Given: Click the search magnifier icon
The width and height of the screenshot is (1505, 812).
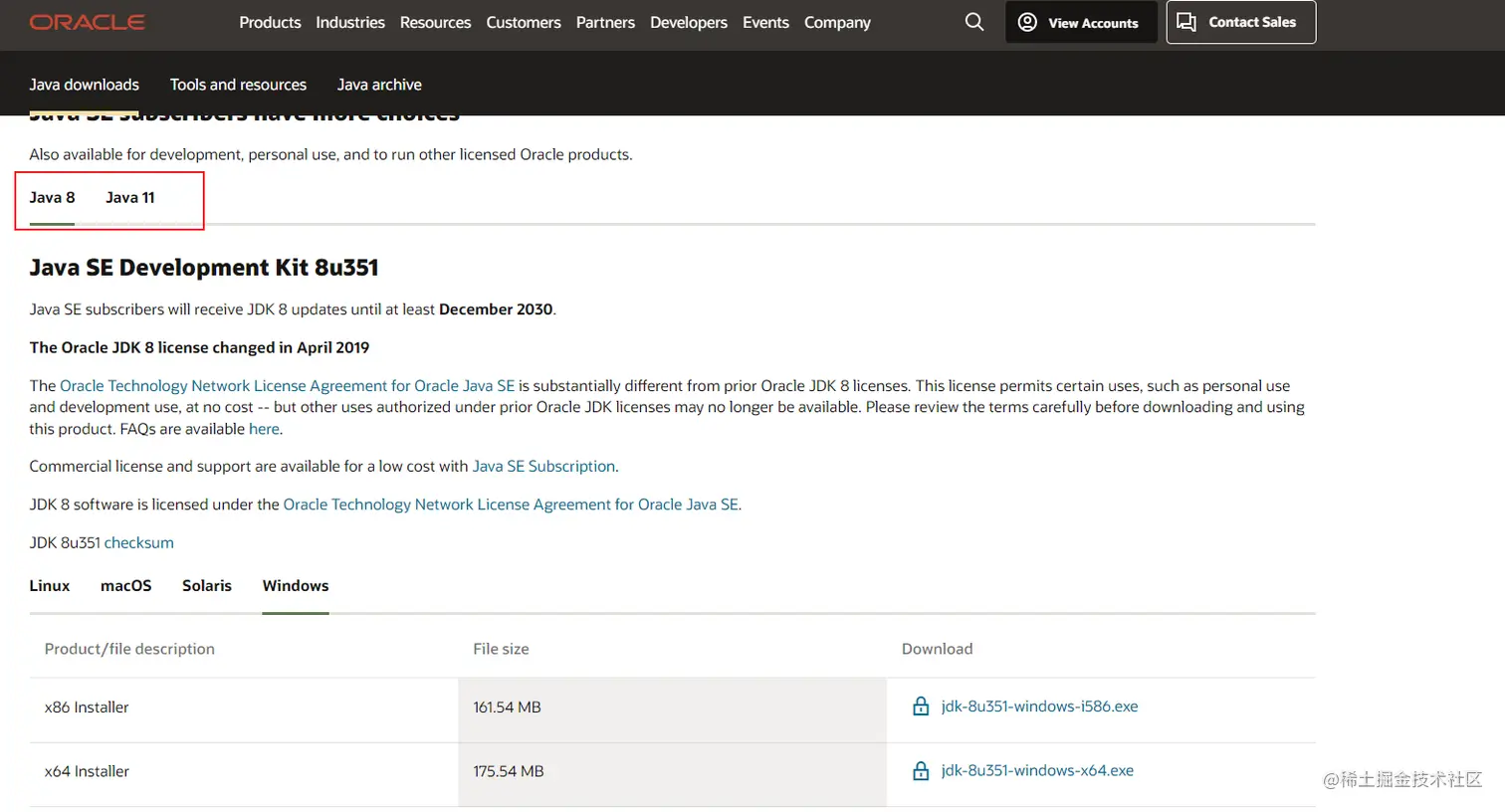Looking at the screenshot, I should click(x=973, y=22).
